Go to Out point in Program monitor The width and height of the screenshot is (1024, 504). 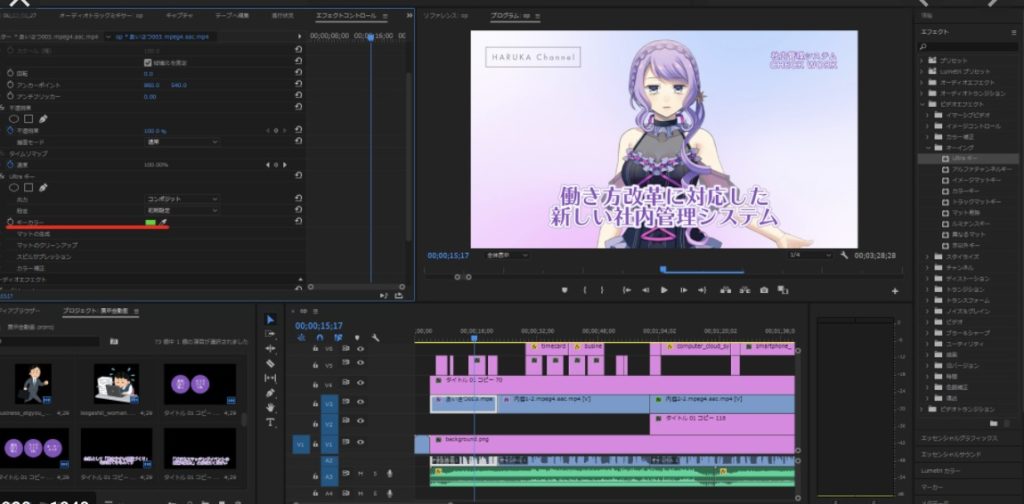pos(702,291)
